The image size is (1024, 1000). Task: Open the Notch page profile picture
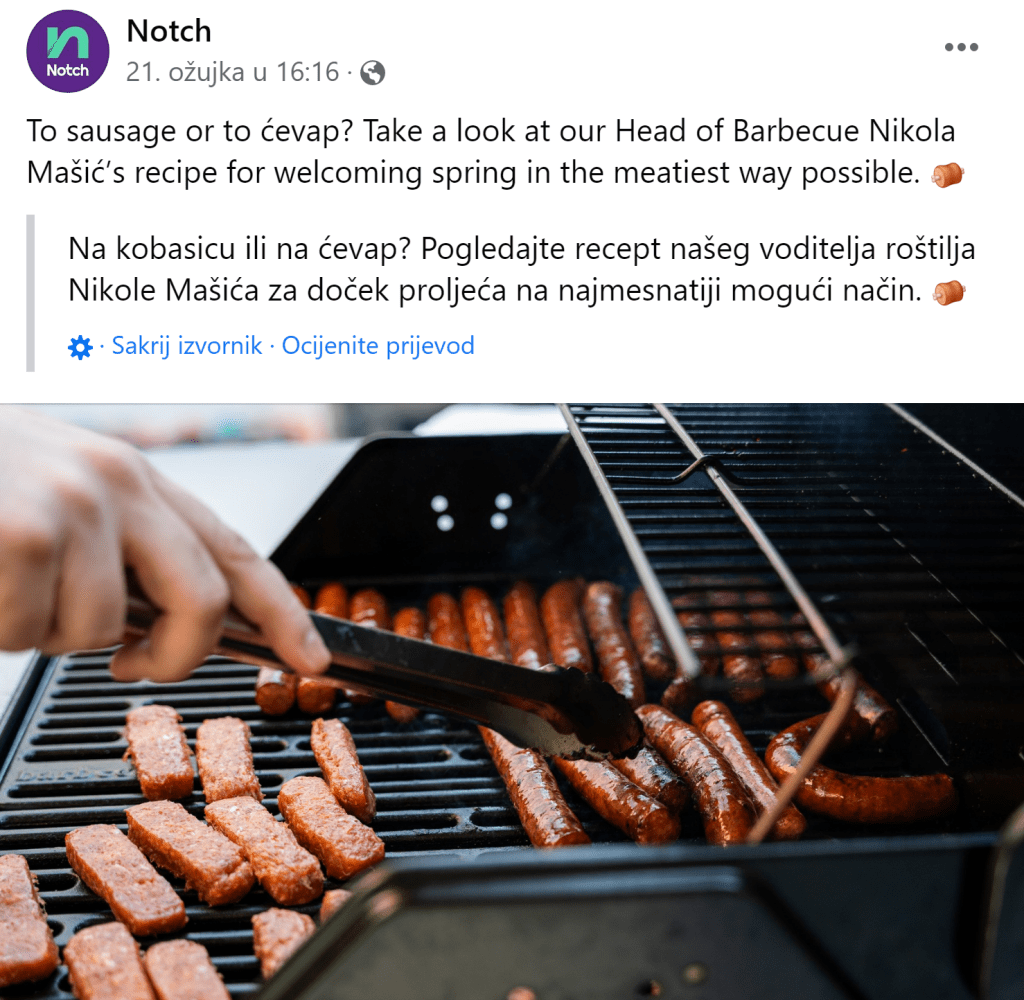point(67,51)
